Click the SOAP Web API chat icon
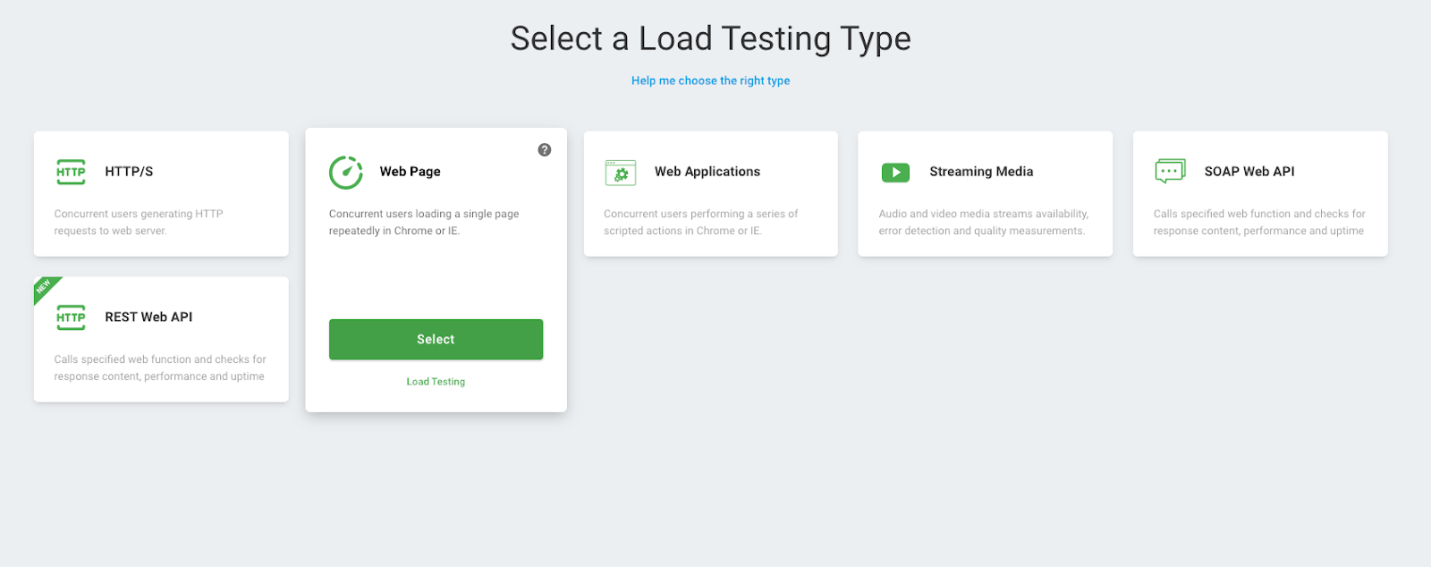1431x567 pixels. (x=1170, y=172)
